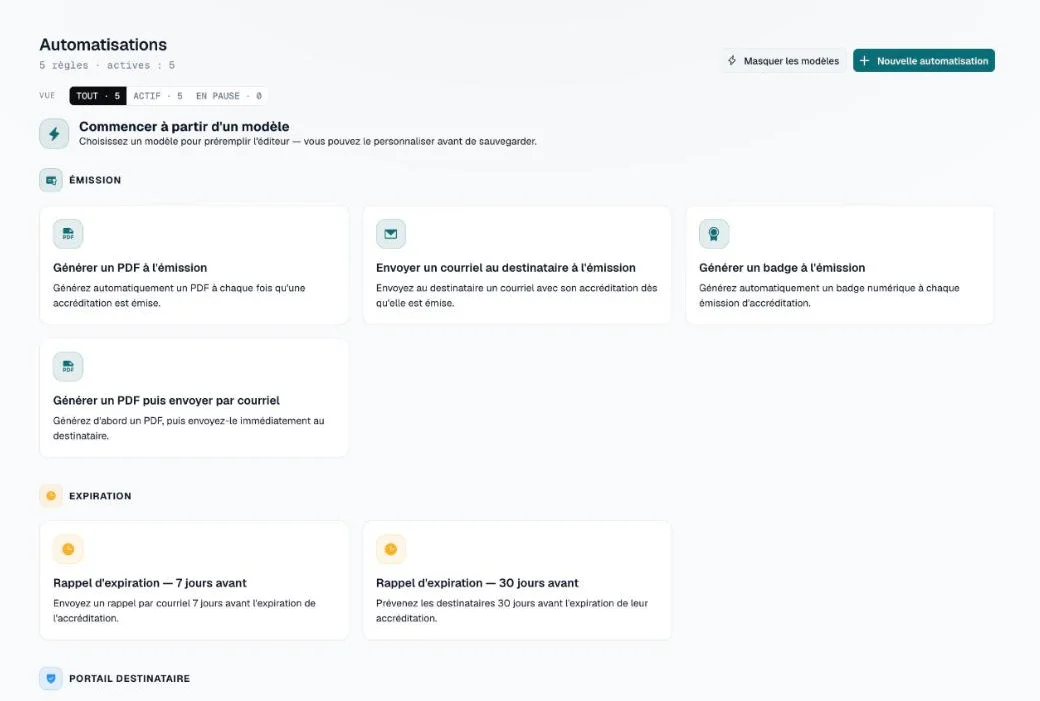The image size is (1040, 701).
Task: Click 'Envoyez un rappel par courriel 7 jours' description
Action: (184, 610)
